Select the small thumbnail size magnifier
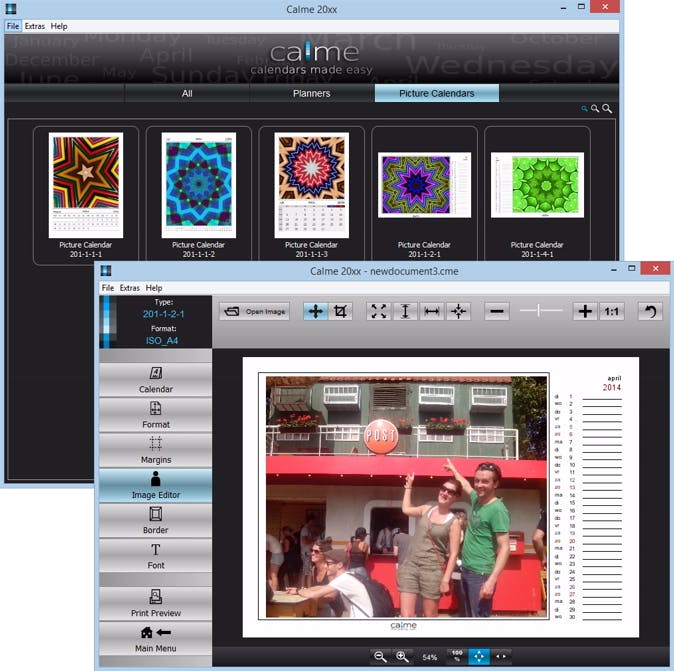The width and height of the screenshot is (674, 671). [584, 109]
